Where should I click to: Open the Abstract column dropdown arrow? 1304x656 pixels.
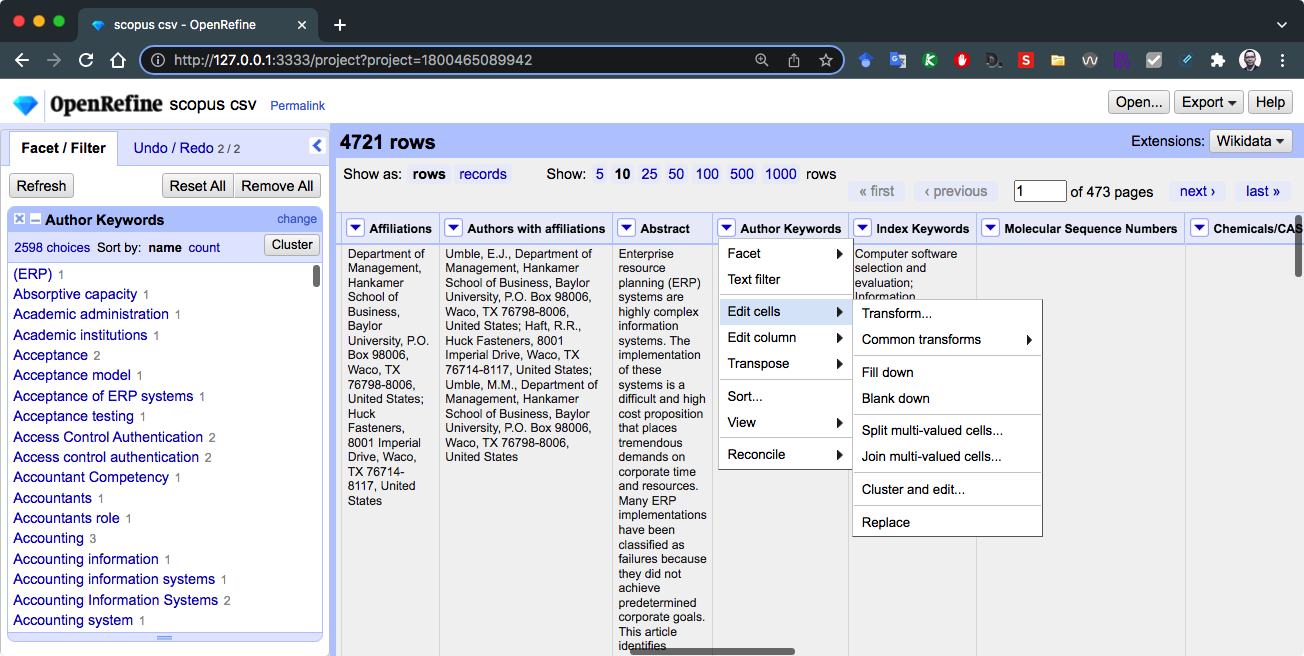pyautogui.click(x=627, y=228)
